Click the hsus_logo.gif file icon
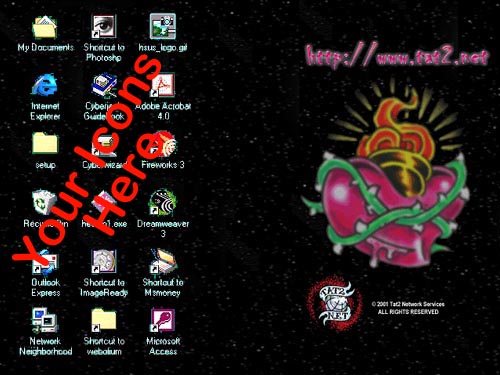500x375 pixels. click(163, 26)
